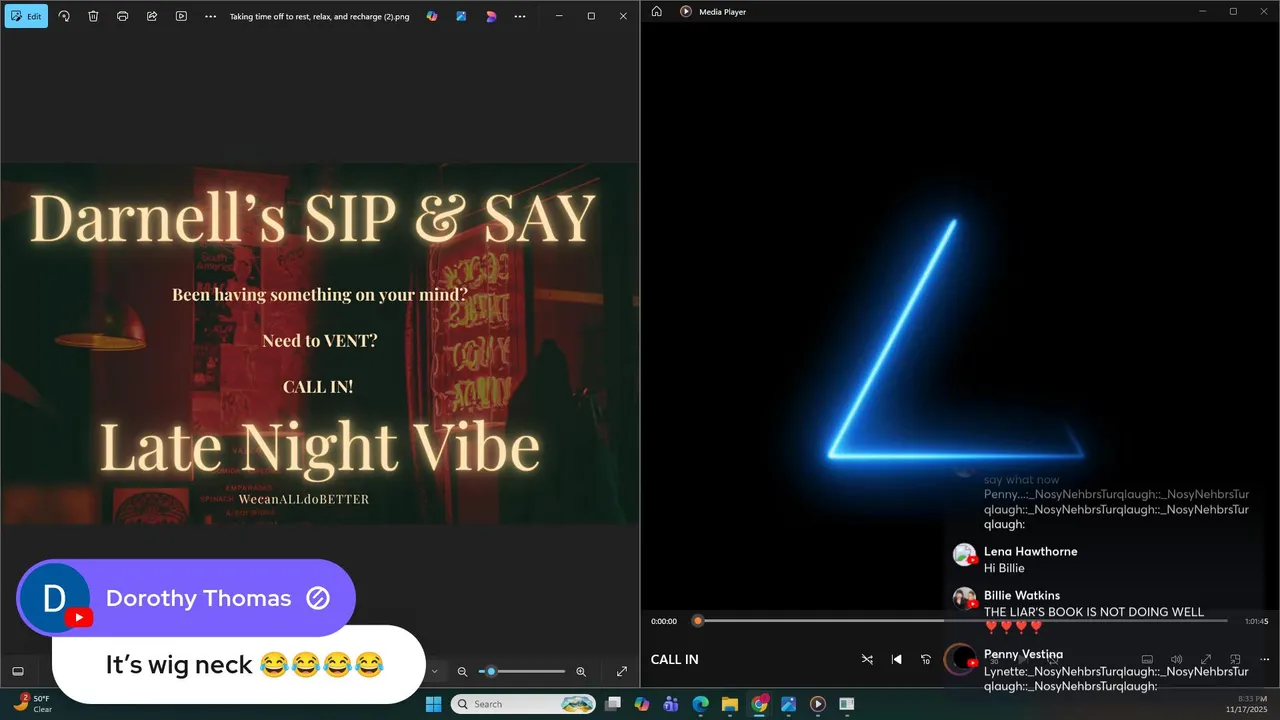Open the Windows Start menu
1280x720 pixels.
[433, 704]
